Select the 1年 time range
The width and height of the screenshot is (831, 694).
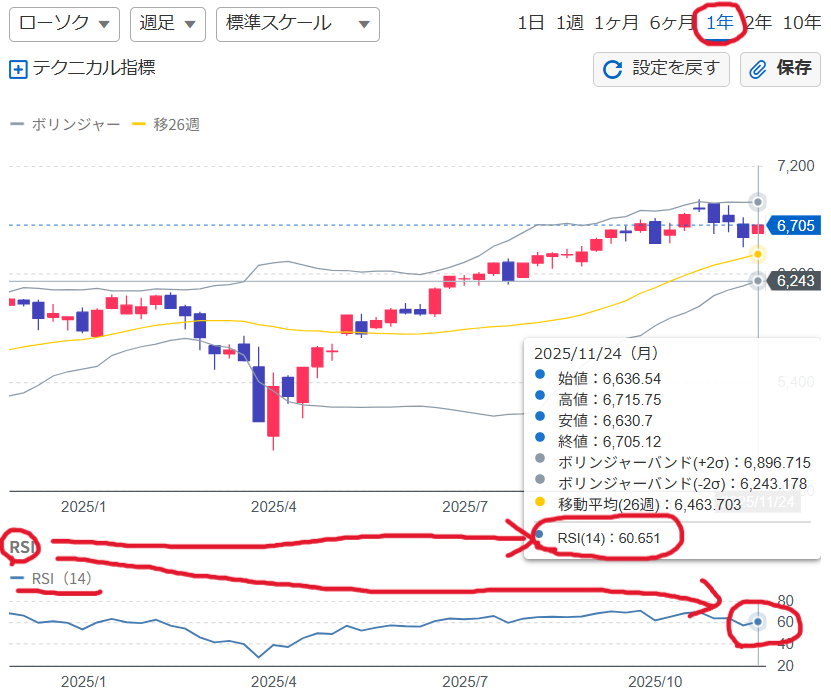point(719,24)
